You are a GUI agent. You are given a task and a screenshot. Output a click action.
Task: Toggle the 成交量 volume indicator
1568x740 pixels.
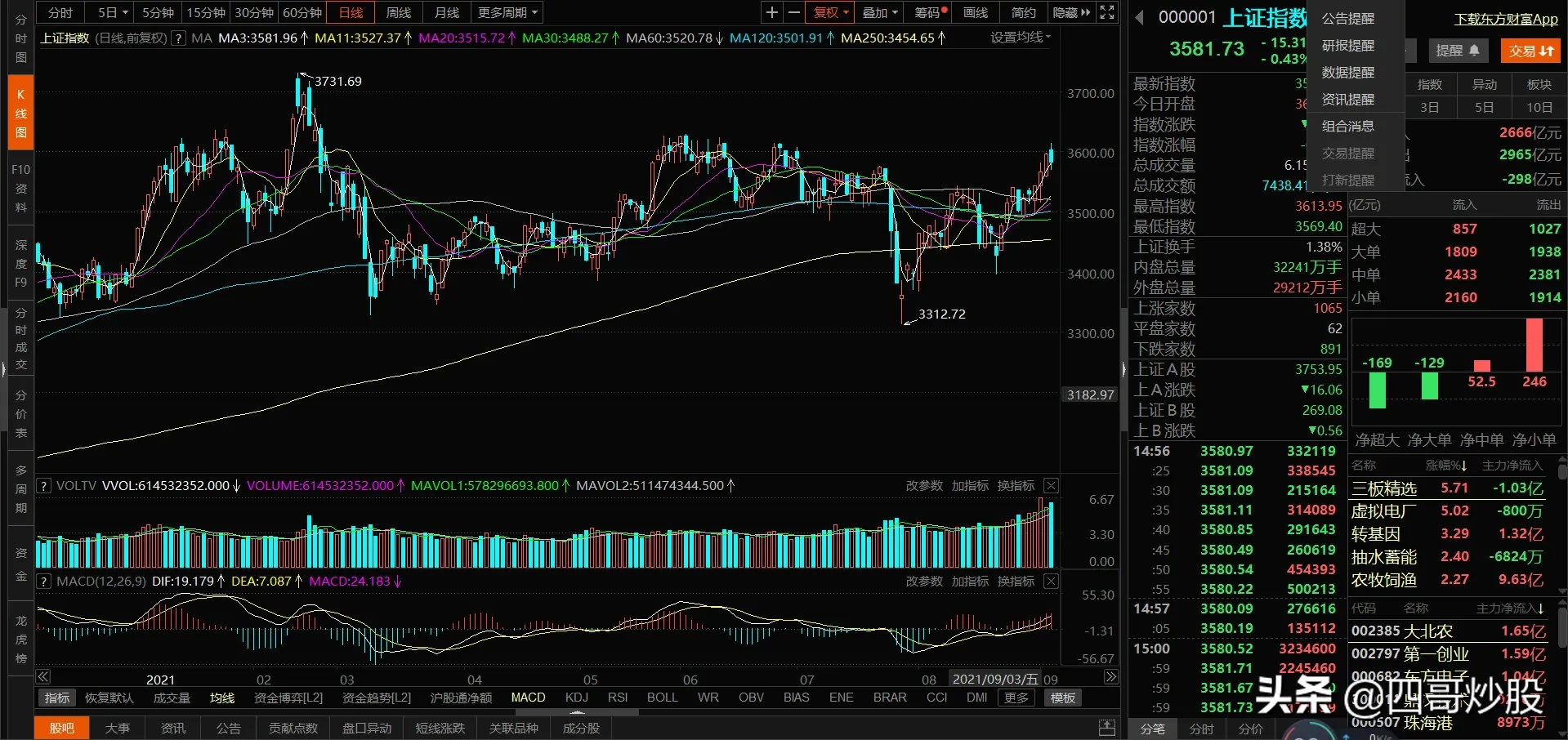click(x=172, y=698)
